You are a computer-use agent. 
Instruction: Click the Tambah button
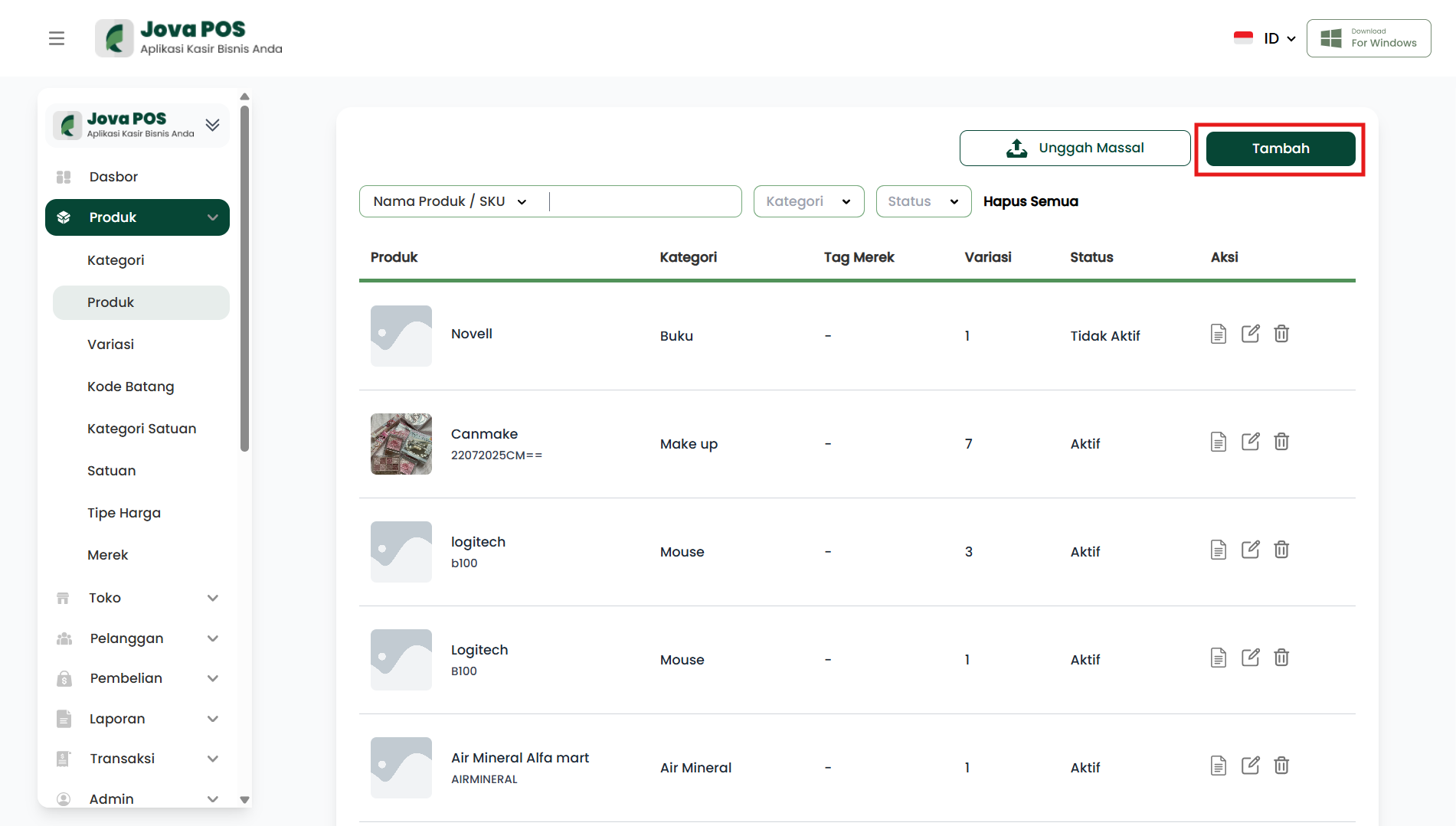point(1280,149)
